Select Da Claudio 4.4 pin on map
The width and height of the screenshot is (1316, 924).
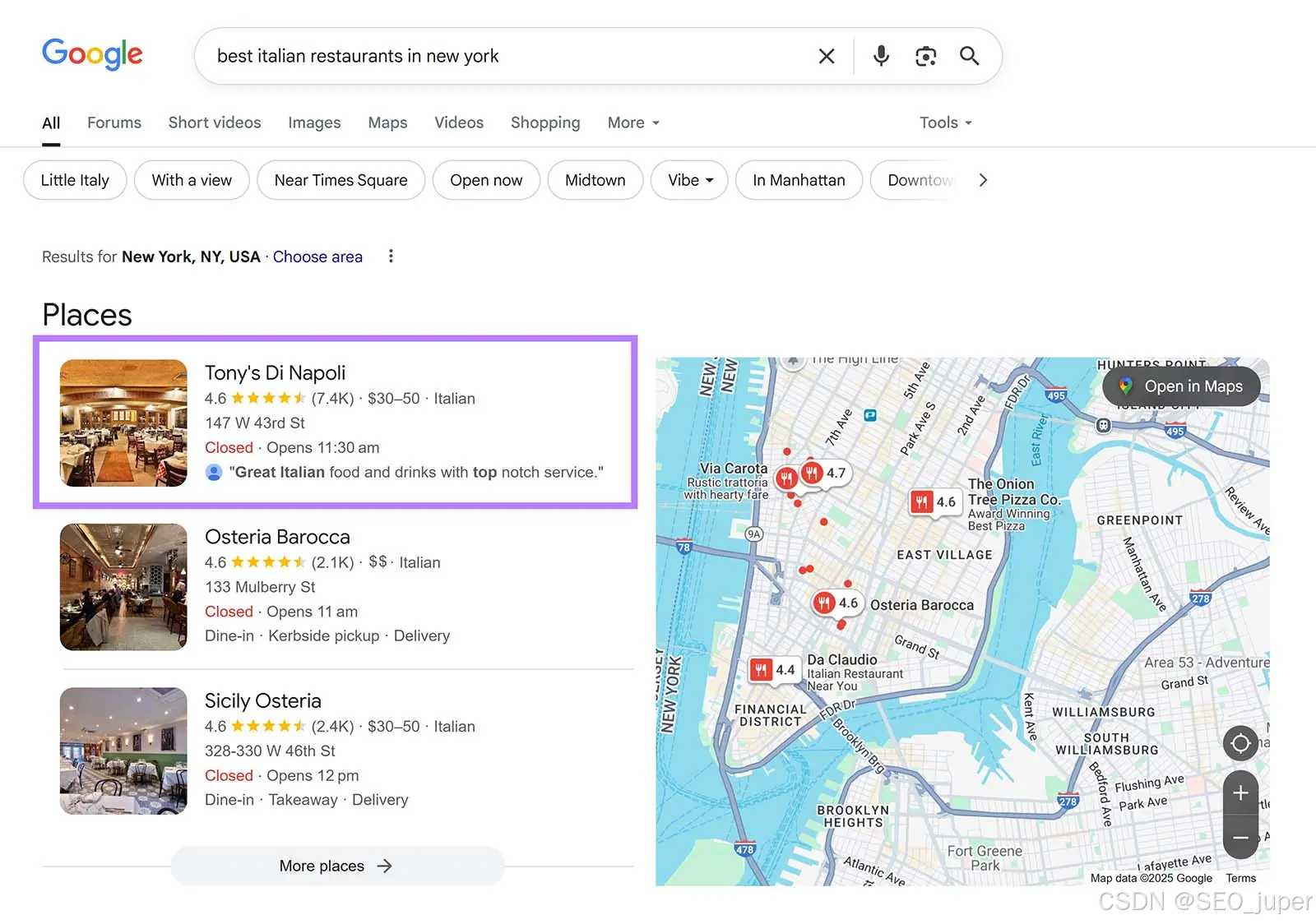774,670
